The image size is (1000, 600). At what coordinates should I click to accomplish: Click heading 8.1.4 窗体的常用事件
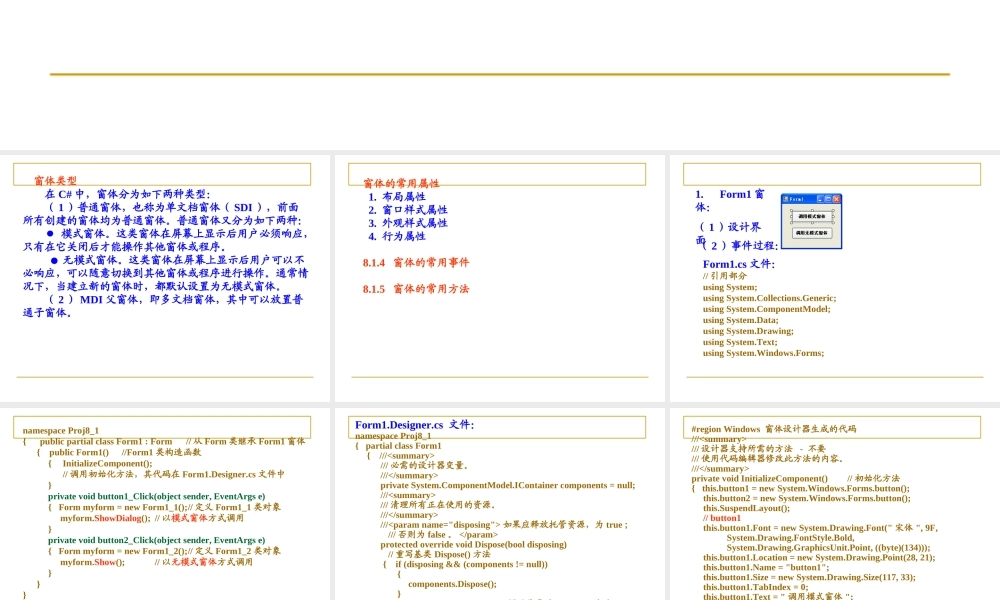(416, 262)
